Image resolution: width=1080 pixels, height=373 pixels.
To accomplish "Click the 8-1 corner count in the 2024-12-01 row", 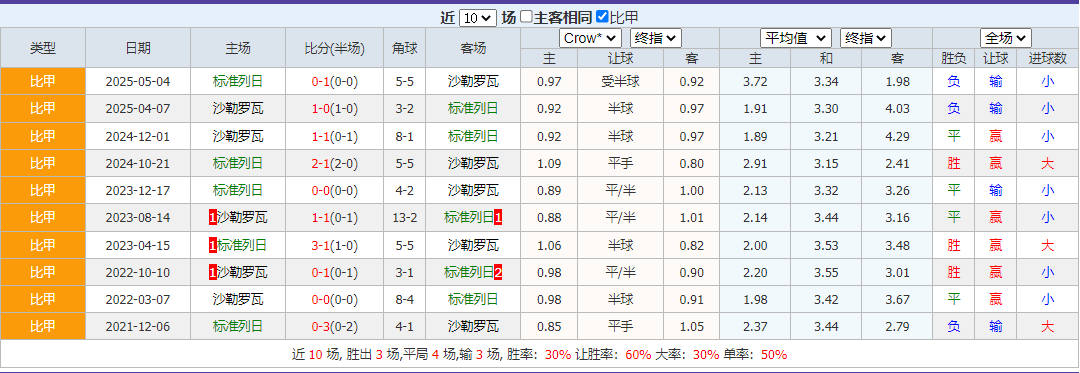I will click(404, 136).
